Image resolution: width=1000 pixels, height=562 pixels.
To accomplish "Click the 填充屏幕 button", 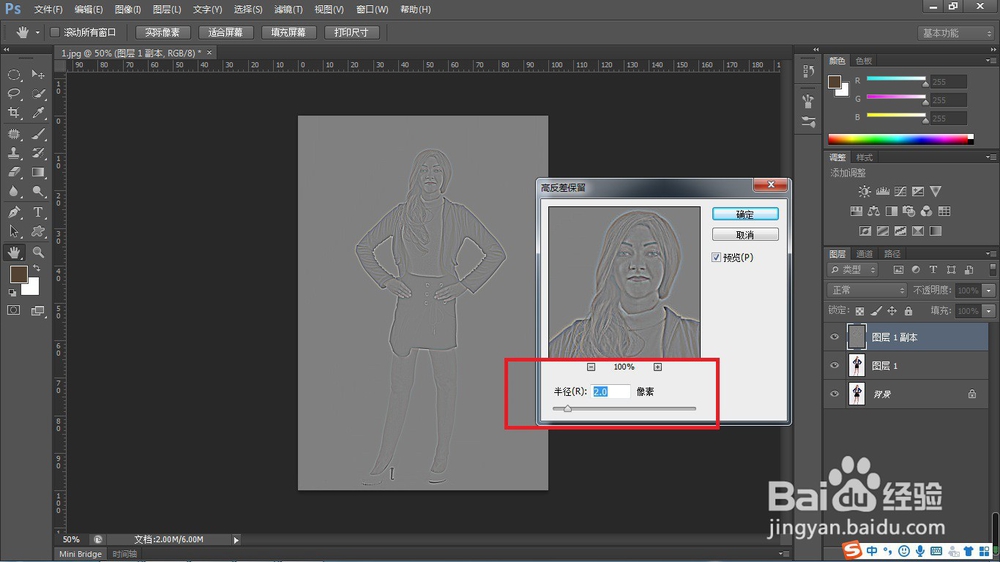I will pyautogui.click(x=288, y=33).
